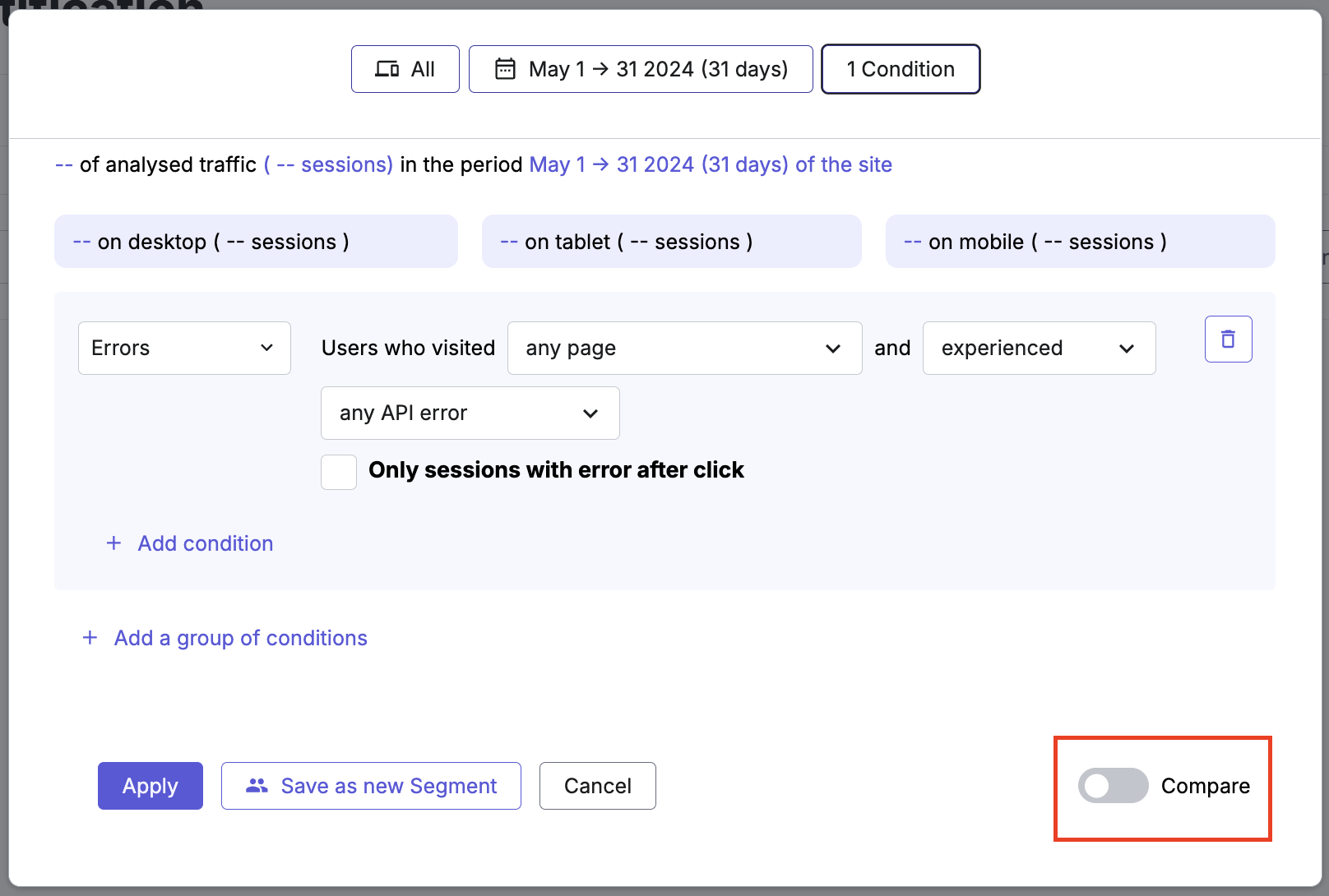The width and height of the screenshot is (1329, 896).
Task: Click the on desktop sessions chip
Action: coord(256,241)
